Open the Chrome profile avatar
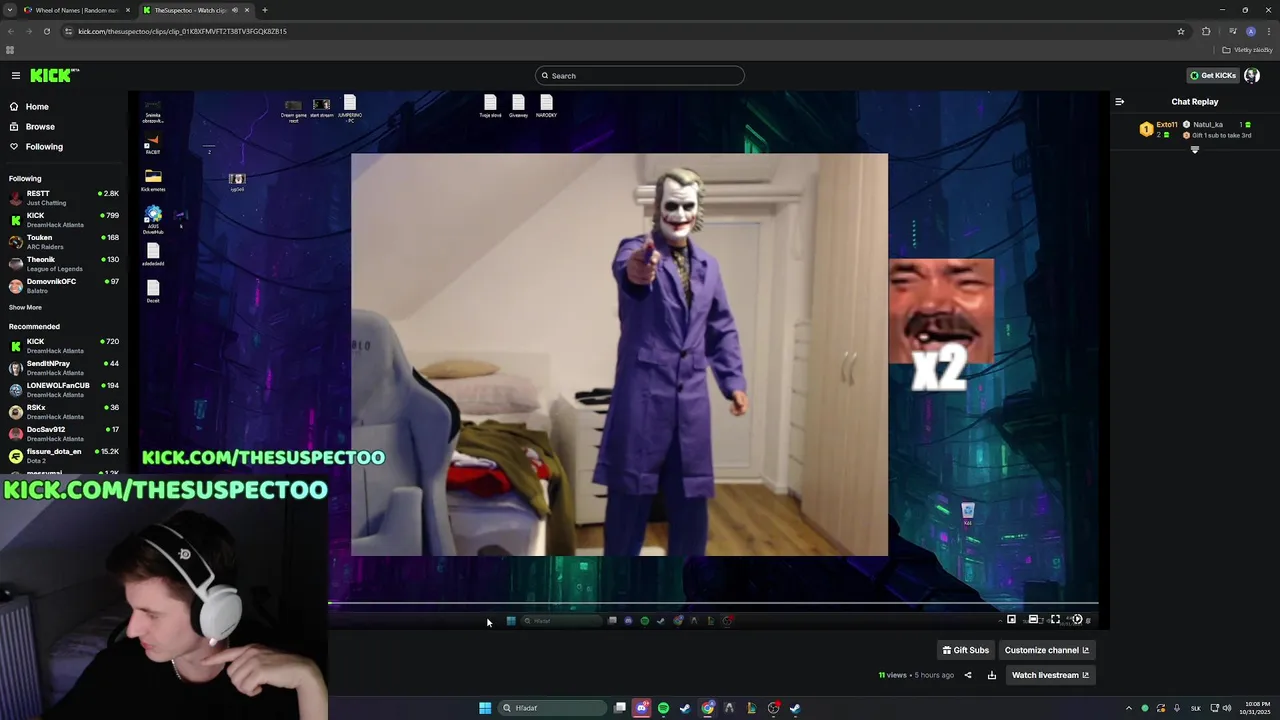The width and height of the screenshot is (1280, 720). pos(1251,31)
